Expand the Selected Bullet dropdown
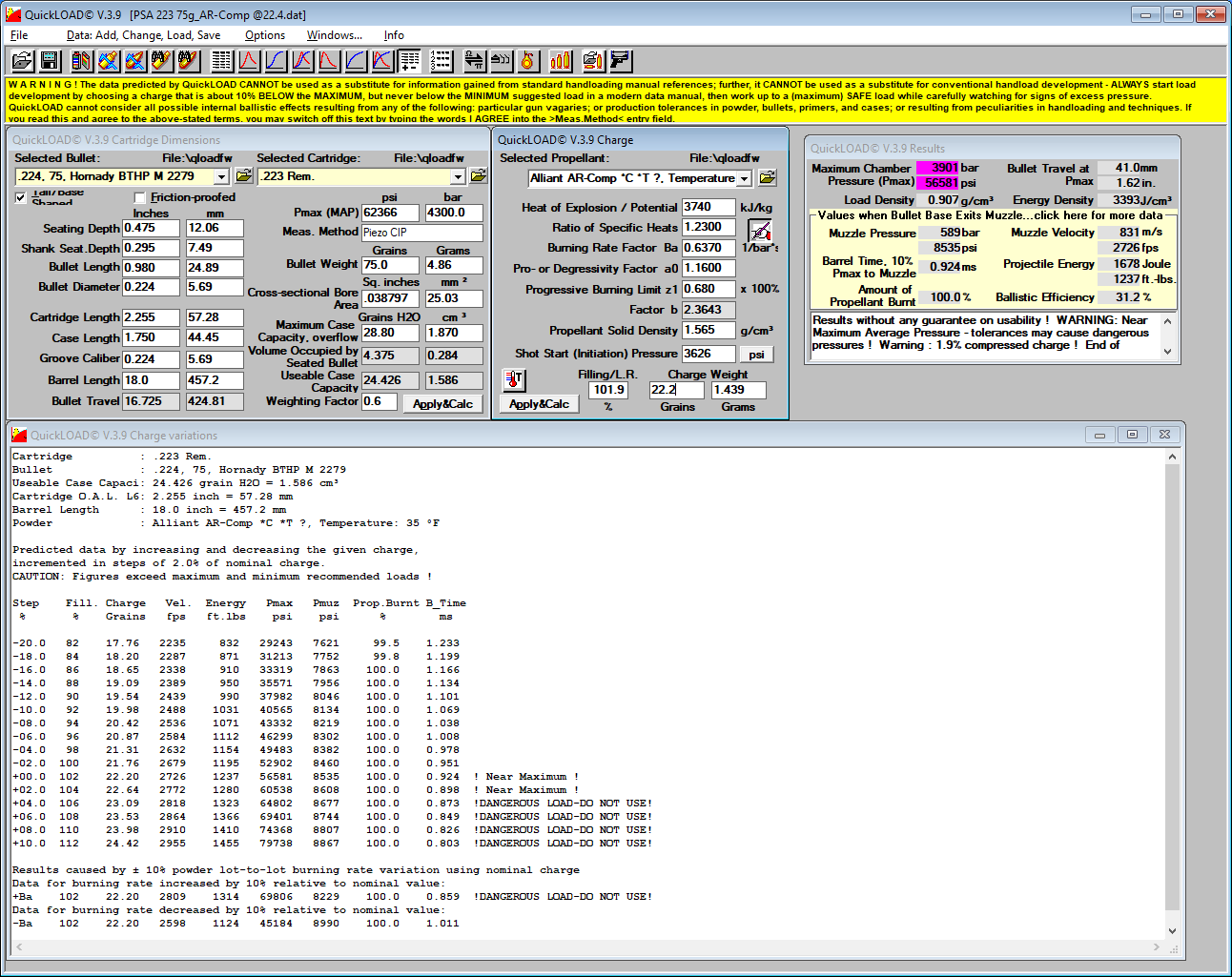This screenshot has height=977, width=1232. pos(221,176)
